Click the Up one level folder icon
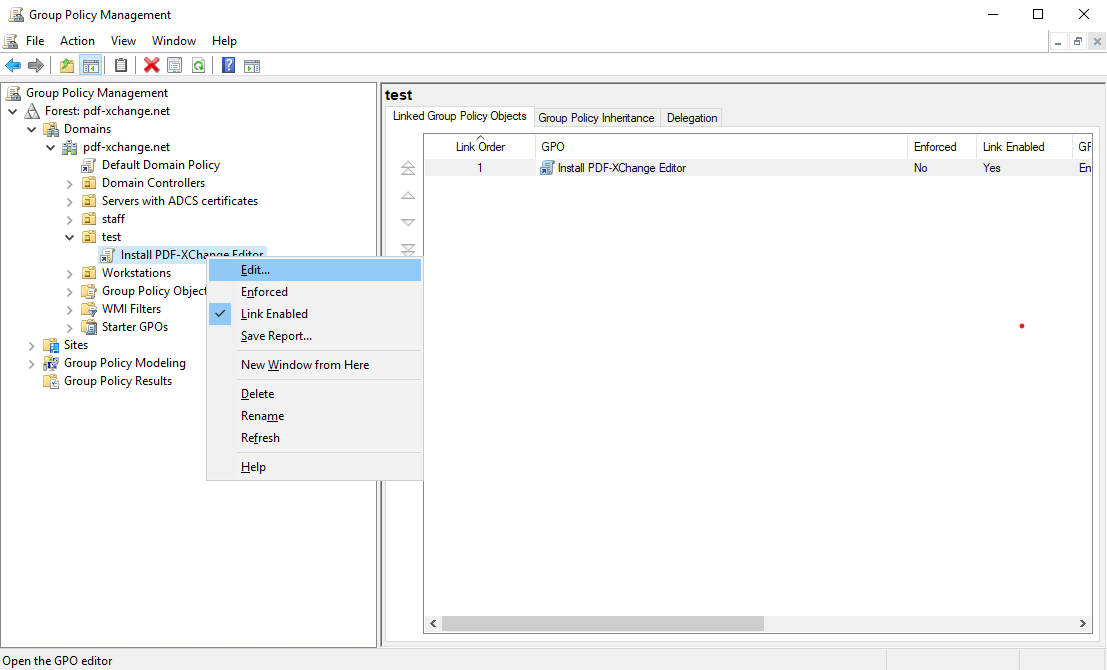Image resolution: width=1107 pixels, height=670 pixels. point(67,66)
